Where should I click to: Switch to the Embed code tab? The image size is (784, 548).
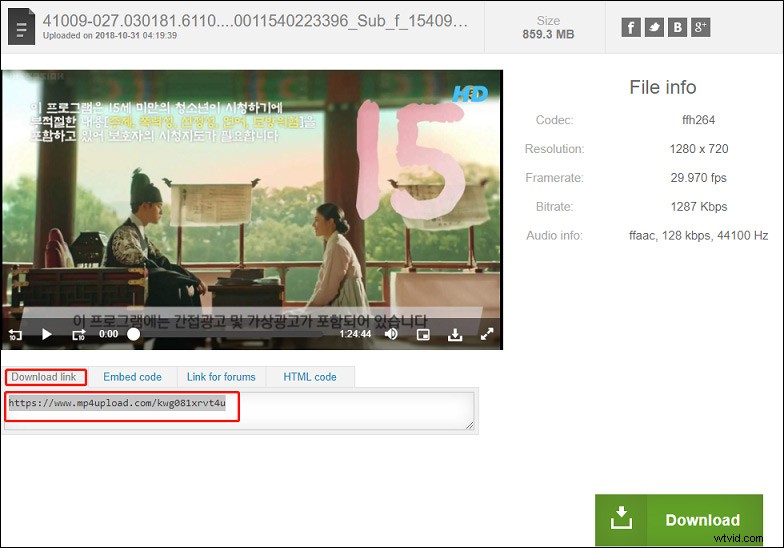(x=132, y=377)
